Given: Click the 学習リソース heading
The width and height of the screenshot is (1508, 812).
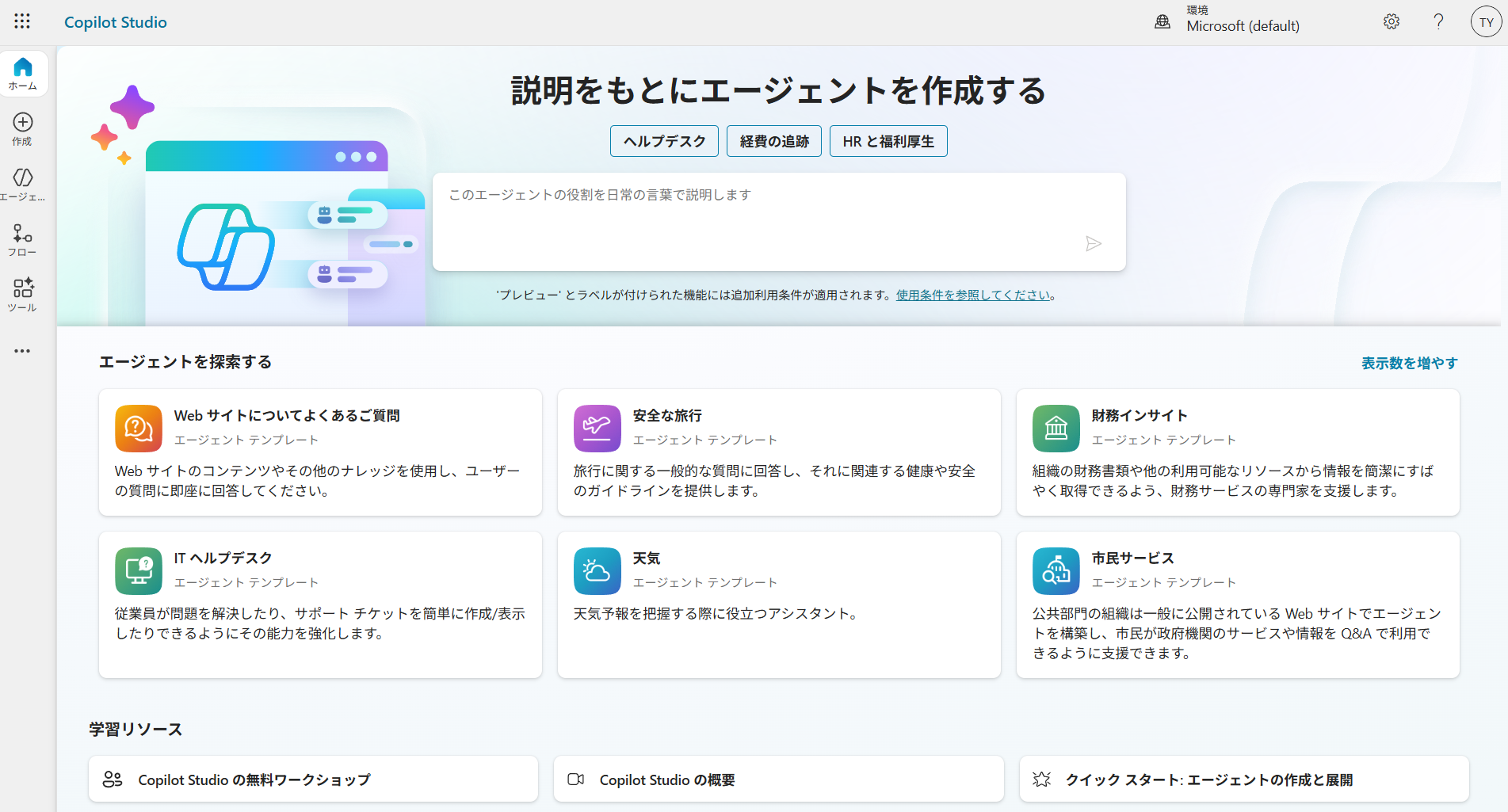Looking at the screenshot, I should point(136,729).
